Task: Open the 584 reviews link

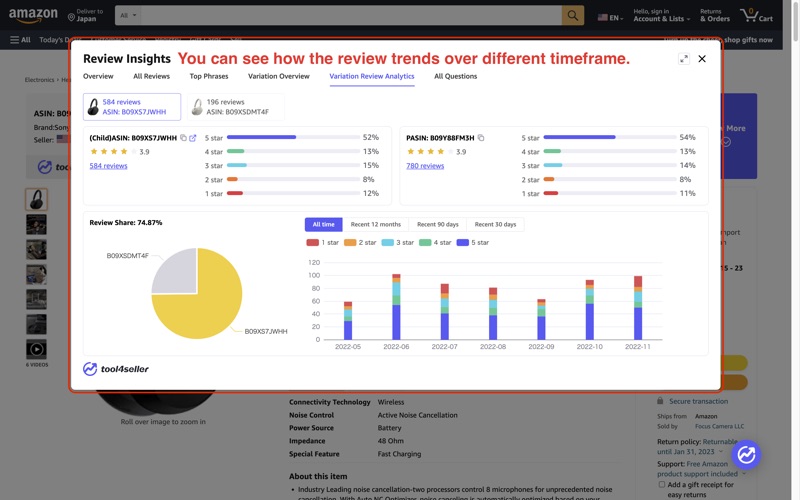Action: coord(108,166)
